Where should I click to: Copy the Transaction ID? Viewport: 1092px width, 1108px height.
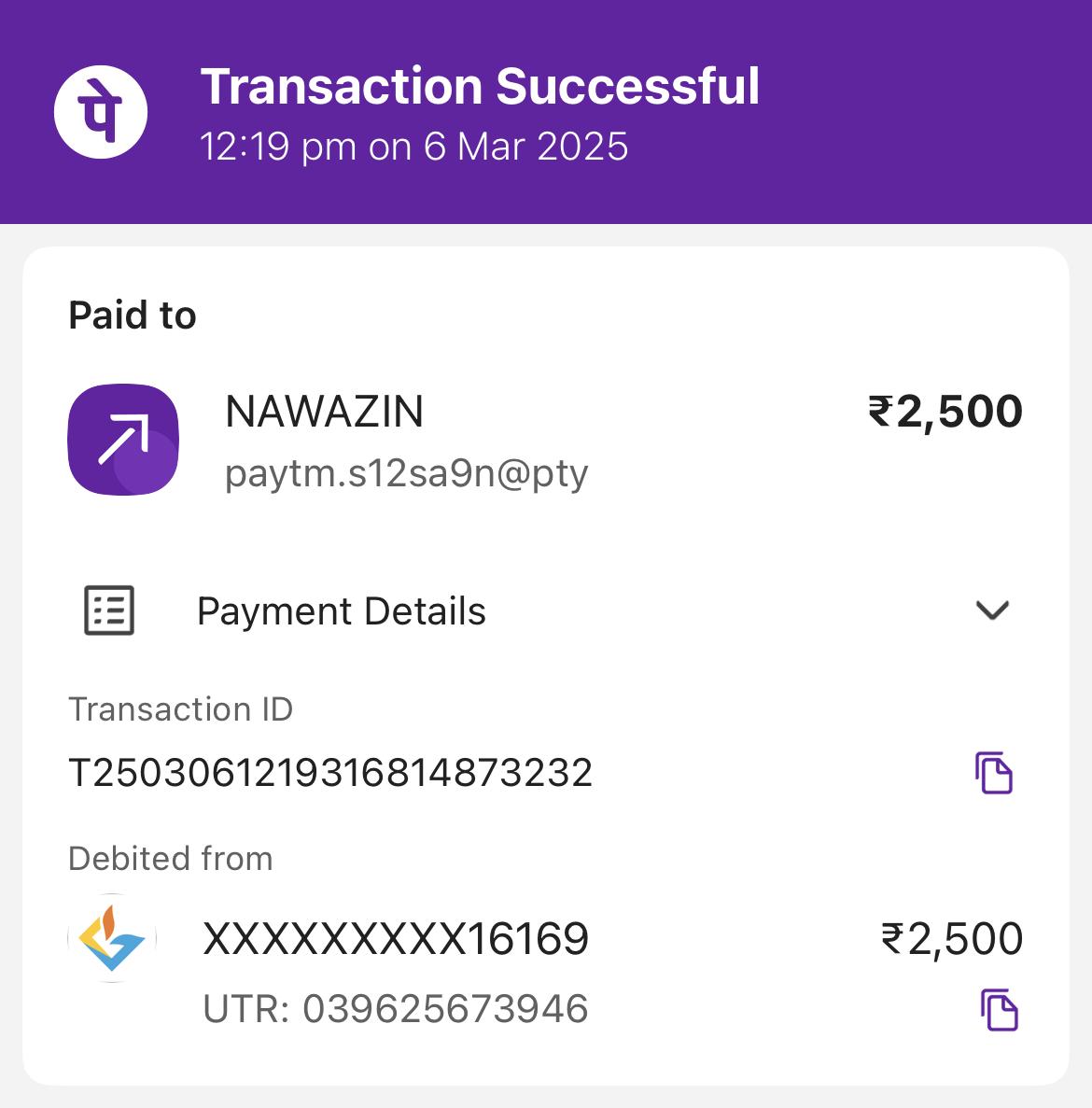(994, 773)
